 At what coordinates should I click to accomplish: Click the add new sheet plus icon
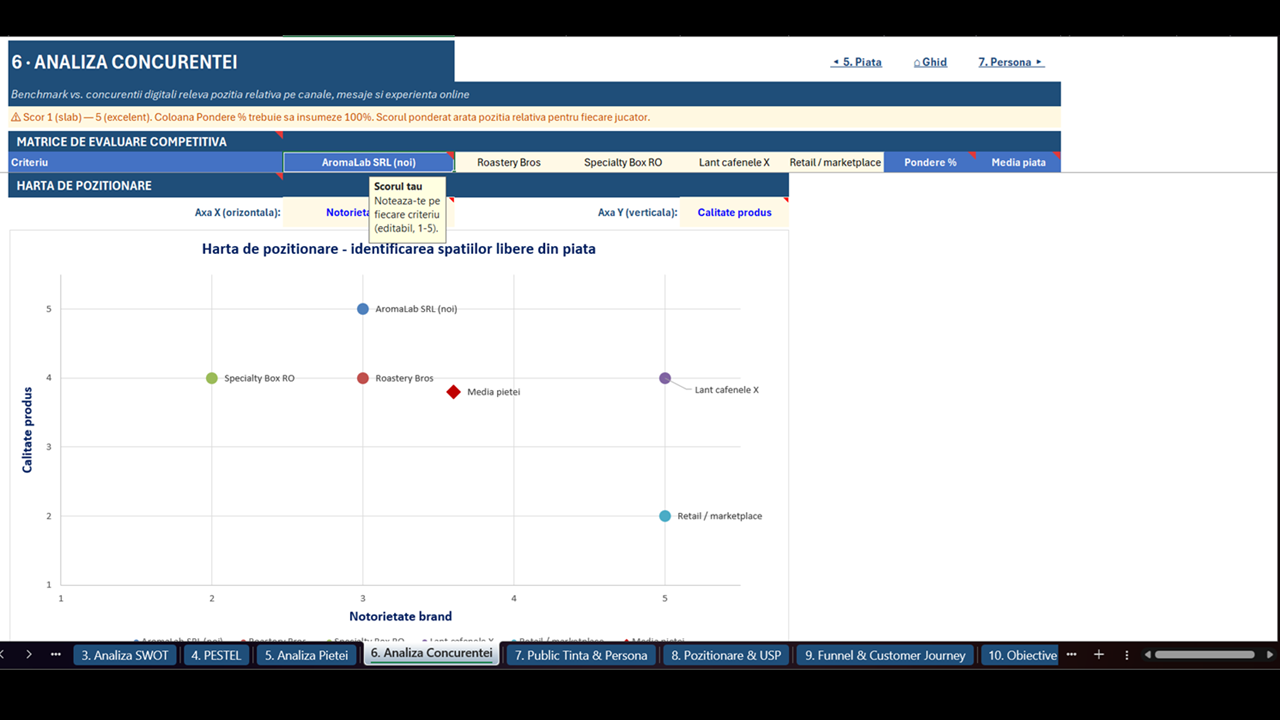click(x=1099, y=655)
